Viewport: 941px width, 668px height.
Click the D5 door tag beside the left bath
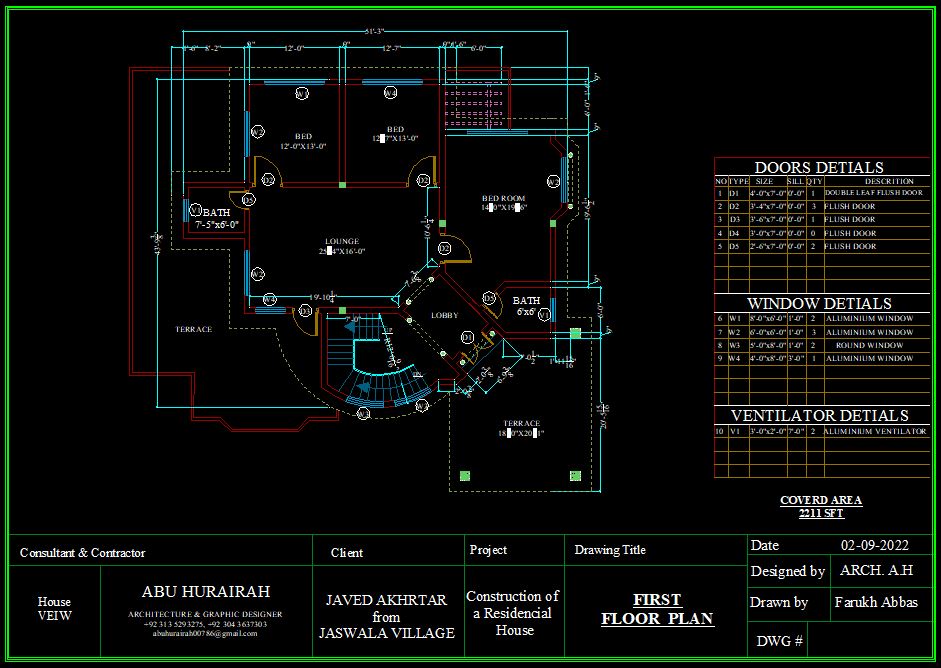pos(248,199)
